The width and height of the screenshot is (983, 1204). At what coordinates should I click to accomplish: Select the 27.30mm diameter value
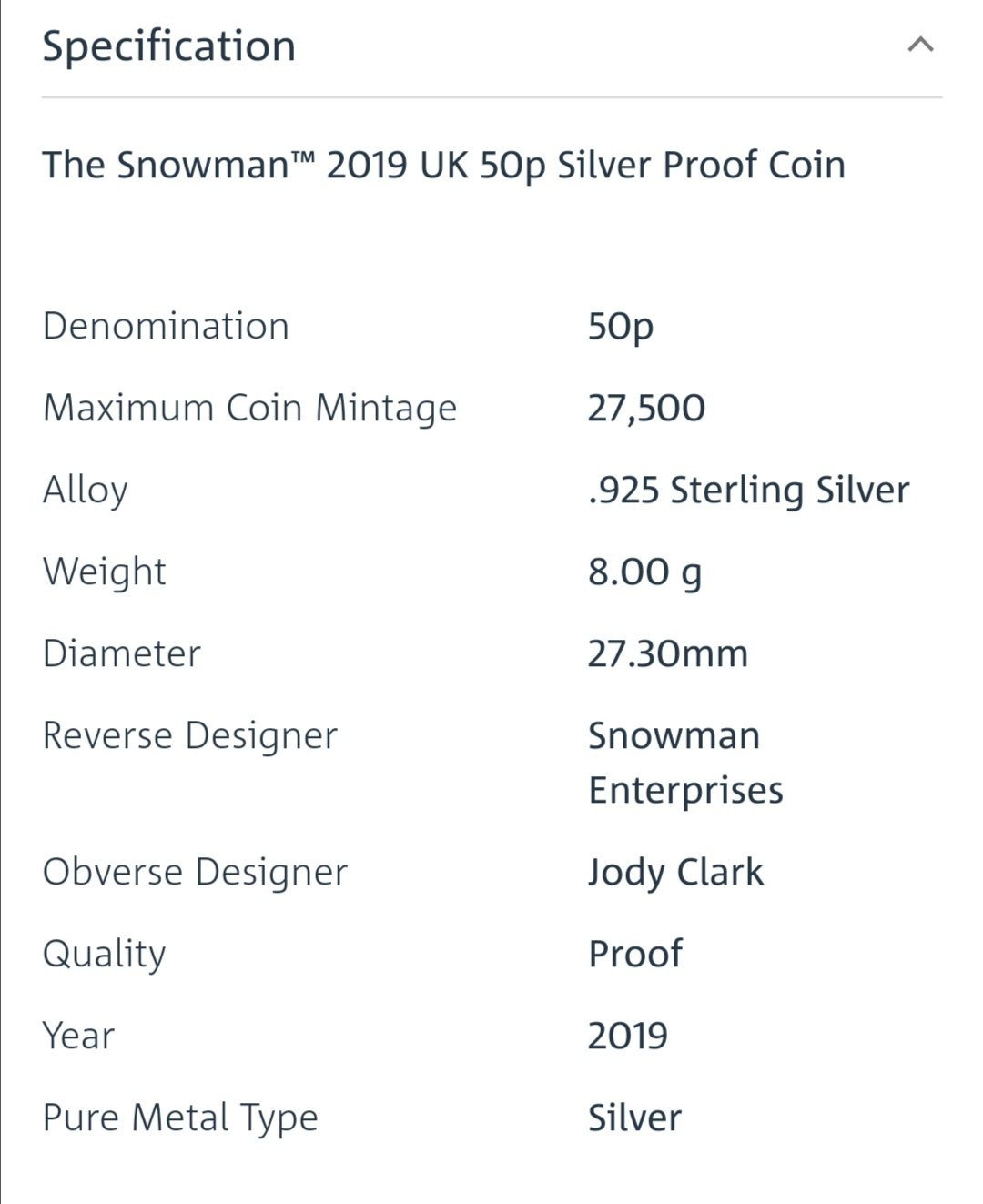pyautogui.click(x=667, y=654)
